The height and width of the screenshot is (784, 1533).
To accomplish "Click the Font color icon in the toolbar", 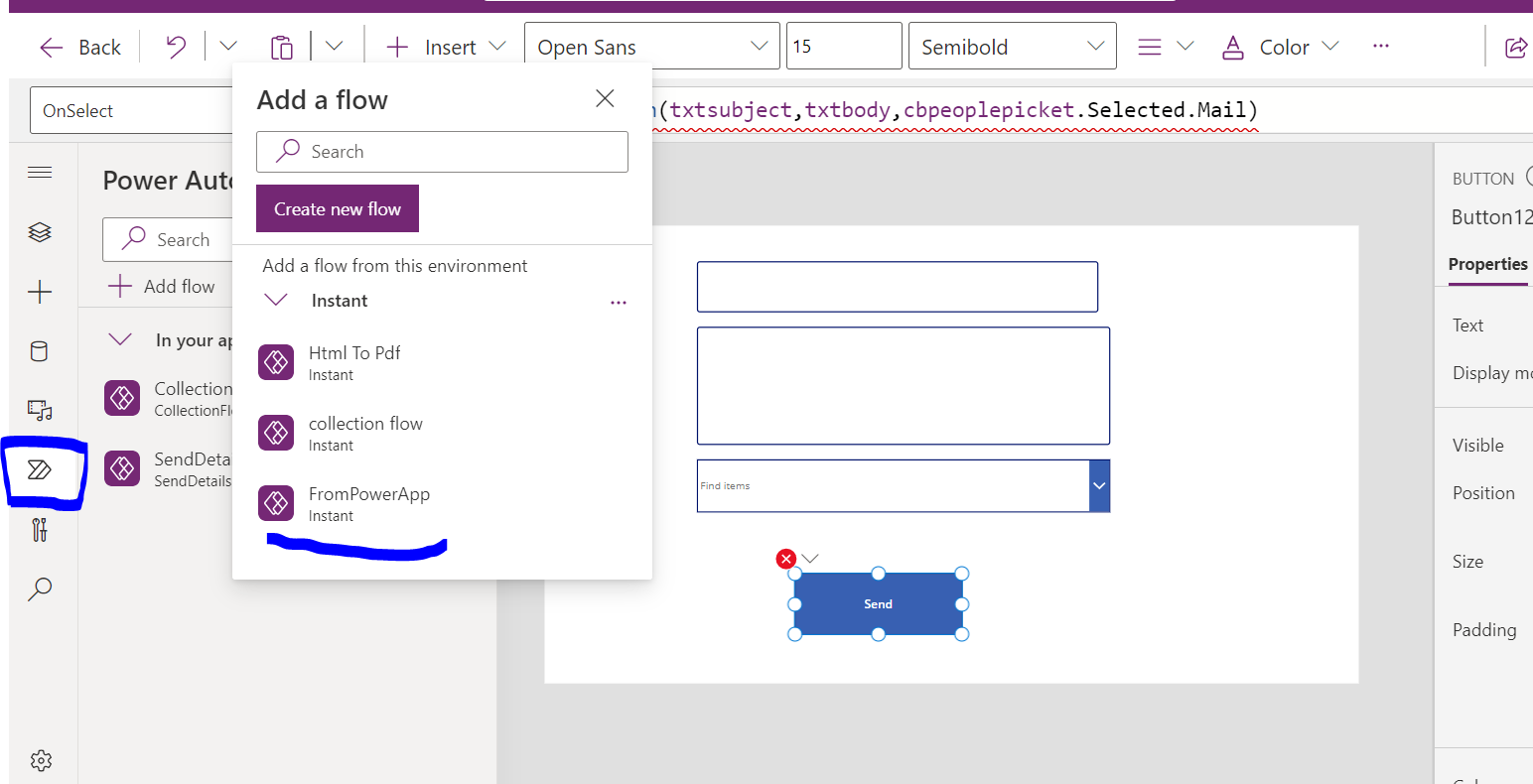I will tap(1232, 46).
